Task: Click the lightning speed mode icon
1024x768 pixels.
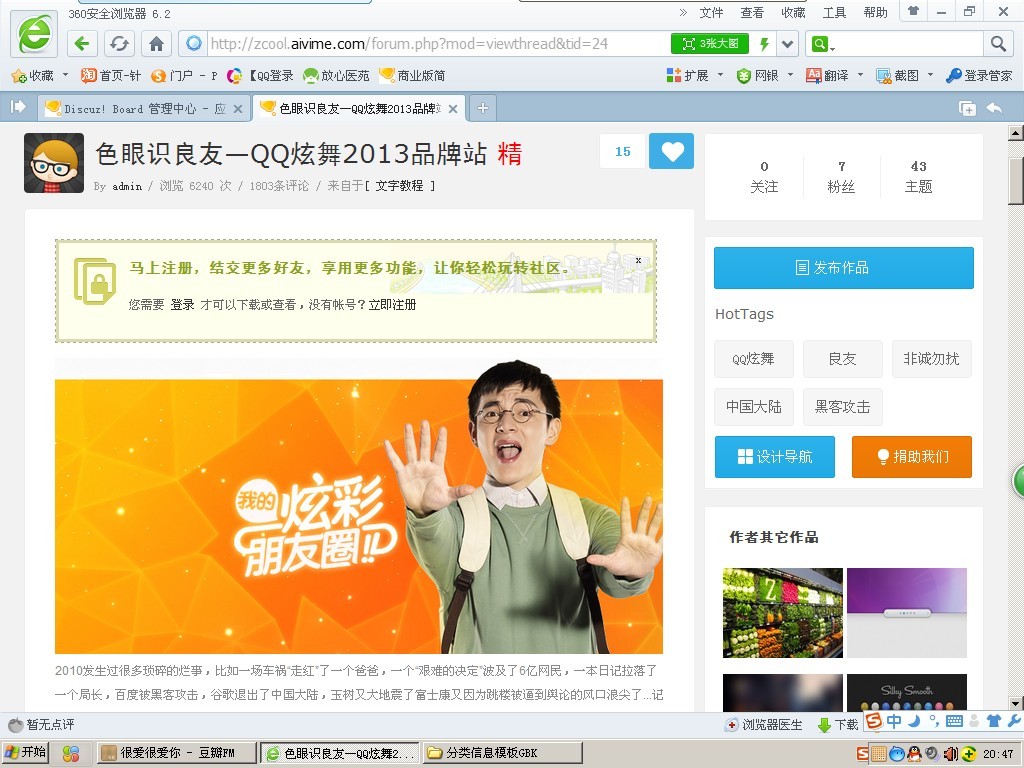Action: click(764, 44)
